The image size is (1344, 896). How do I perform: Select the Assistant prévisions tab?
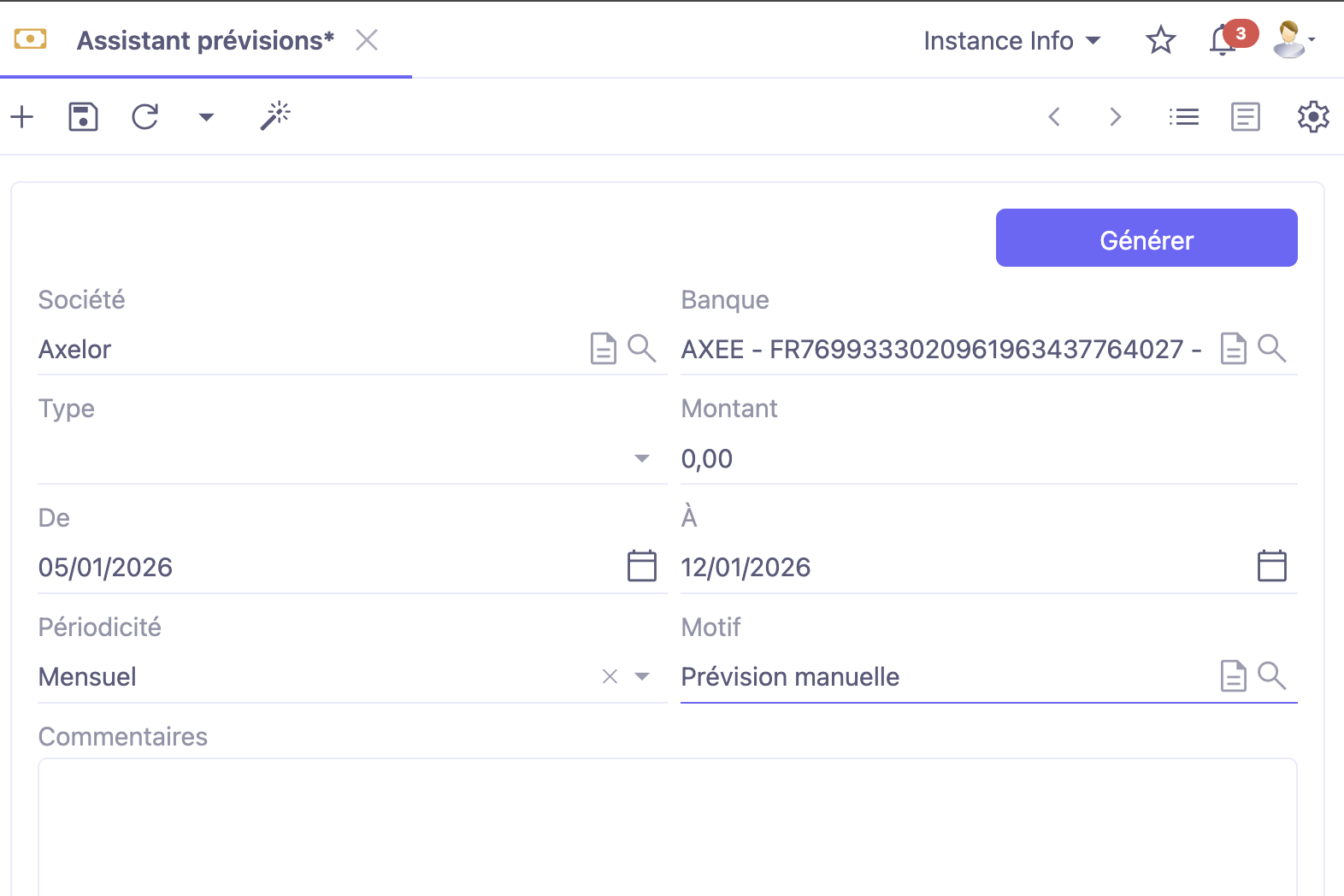[x=205, y=40]
